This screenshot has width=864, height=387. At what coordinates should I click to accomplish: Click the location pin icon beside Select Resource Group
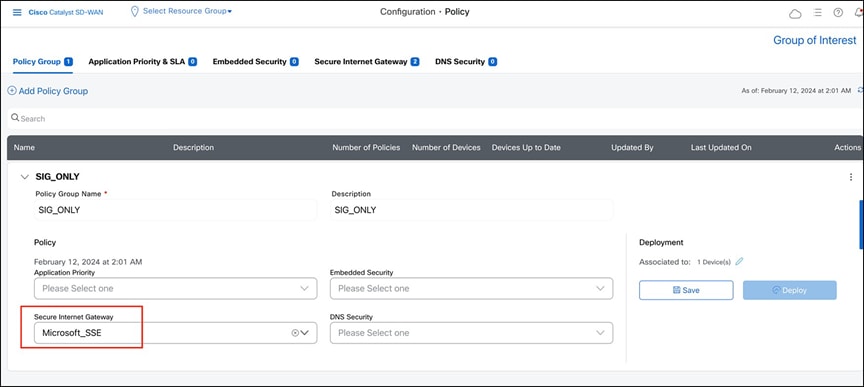pos(134,12)
